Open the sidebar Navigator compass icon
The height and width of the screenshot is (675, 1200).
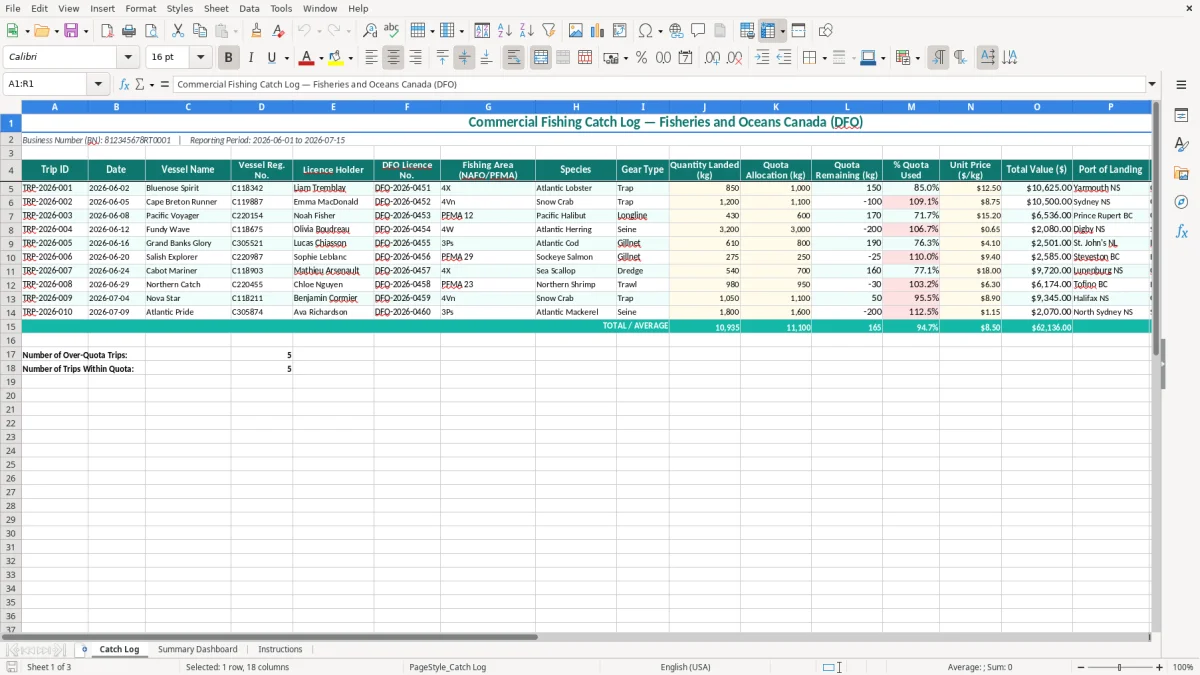click(1181, 202)
